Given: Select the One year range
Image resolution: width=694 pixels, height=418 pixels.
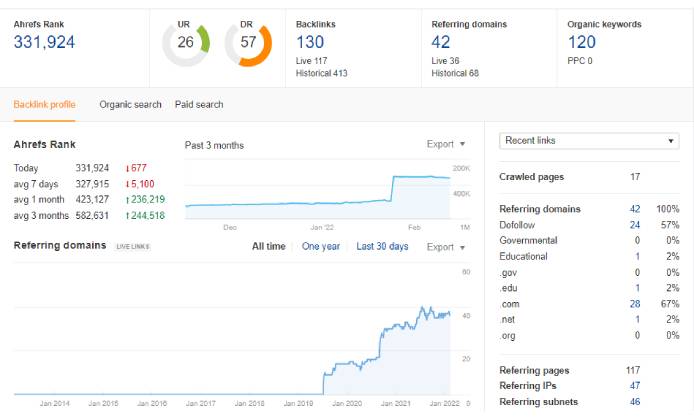Looking at the screenshot, I should [320, 246].
